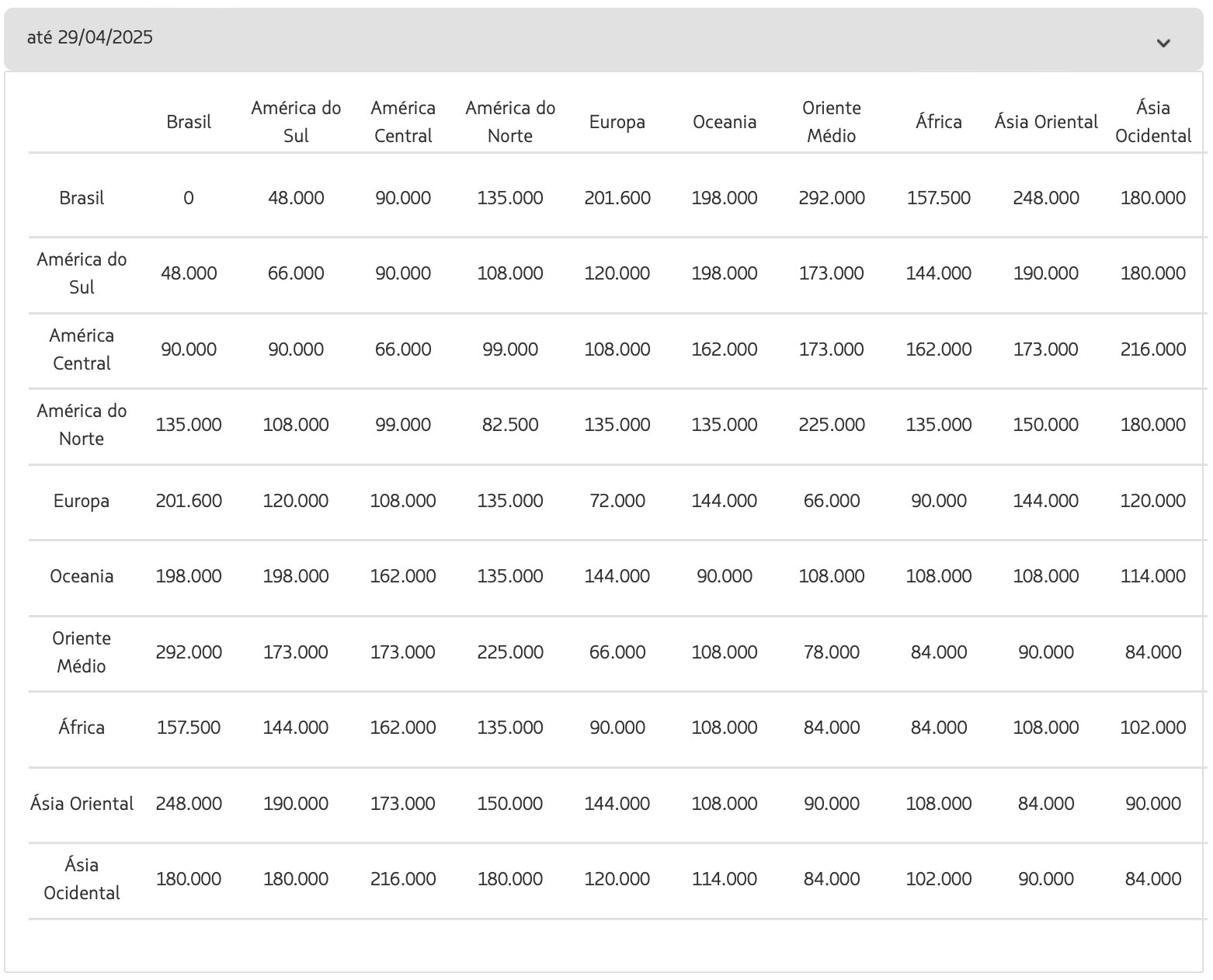Select the 'Oriente Médio' column header
The width and height of the screenshot is (1213, 980).
(x=832, y=122)
